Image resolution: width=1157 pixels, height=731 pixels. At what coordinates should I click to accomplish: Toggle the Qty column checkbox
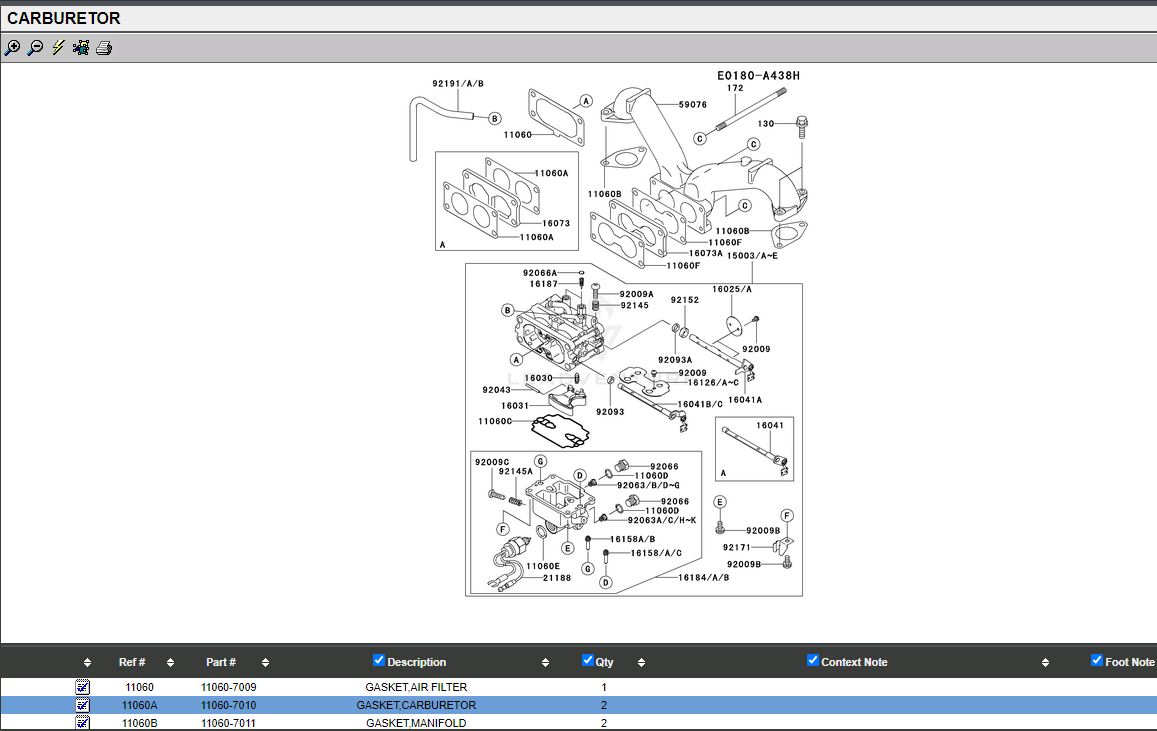pyautogui.click(x=588, y=660)
